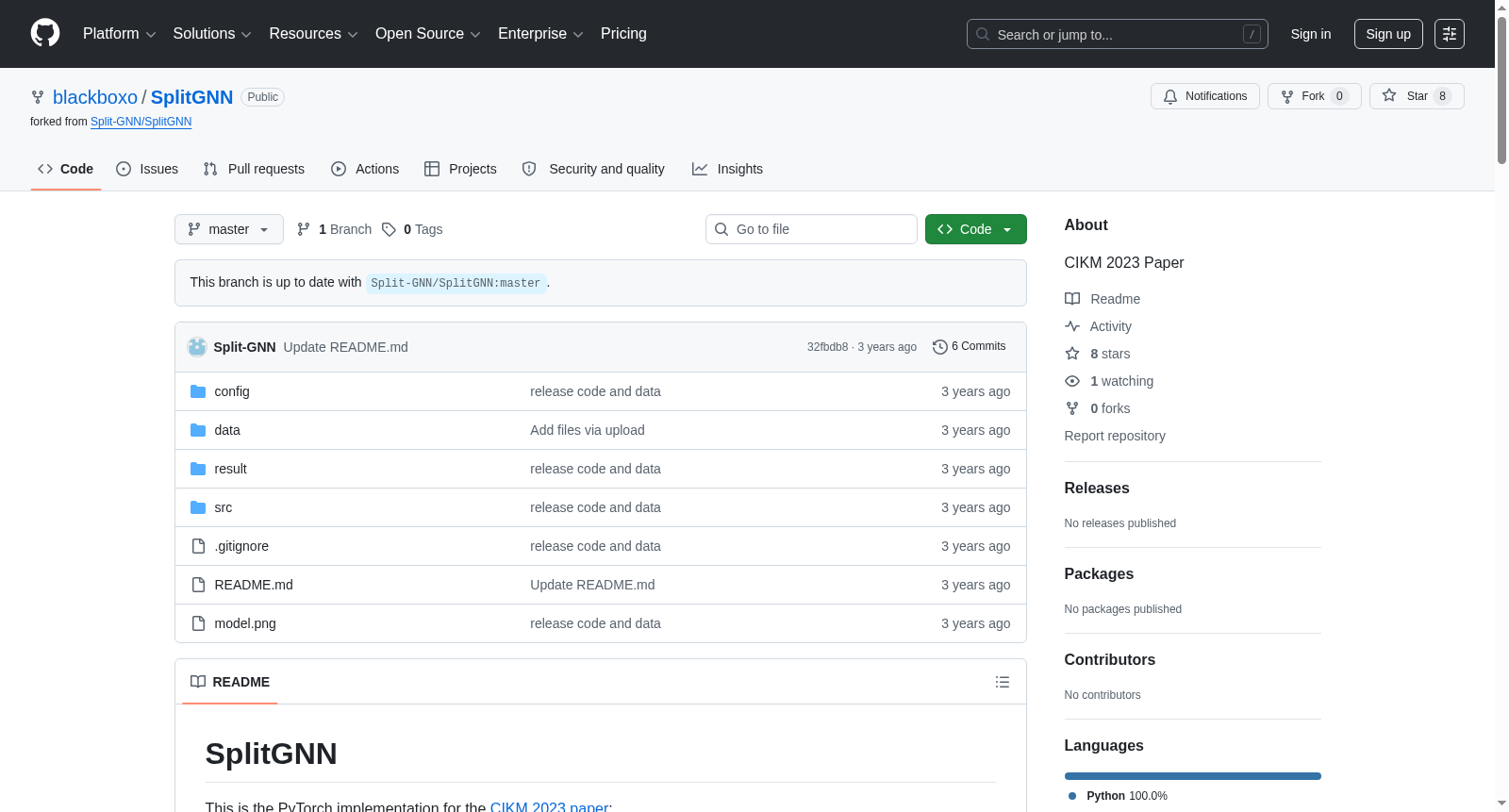Open the GitHub homepage logo
This screenshot has height=812, width=1509.
[45, 34]
